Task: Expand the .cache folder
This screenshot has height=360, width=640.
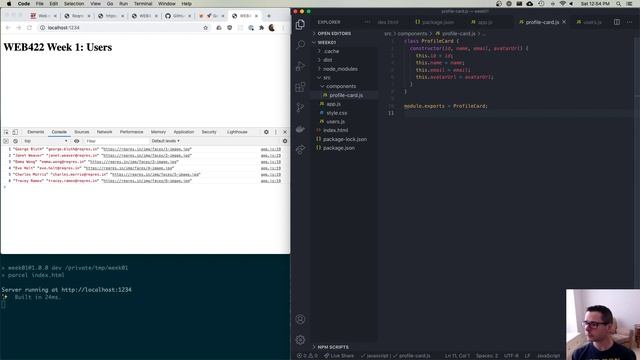Action: tap(331, 51)
